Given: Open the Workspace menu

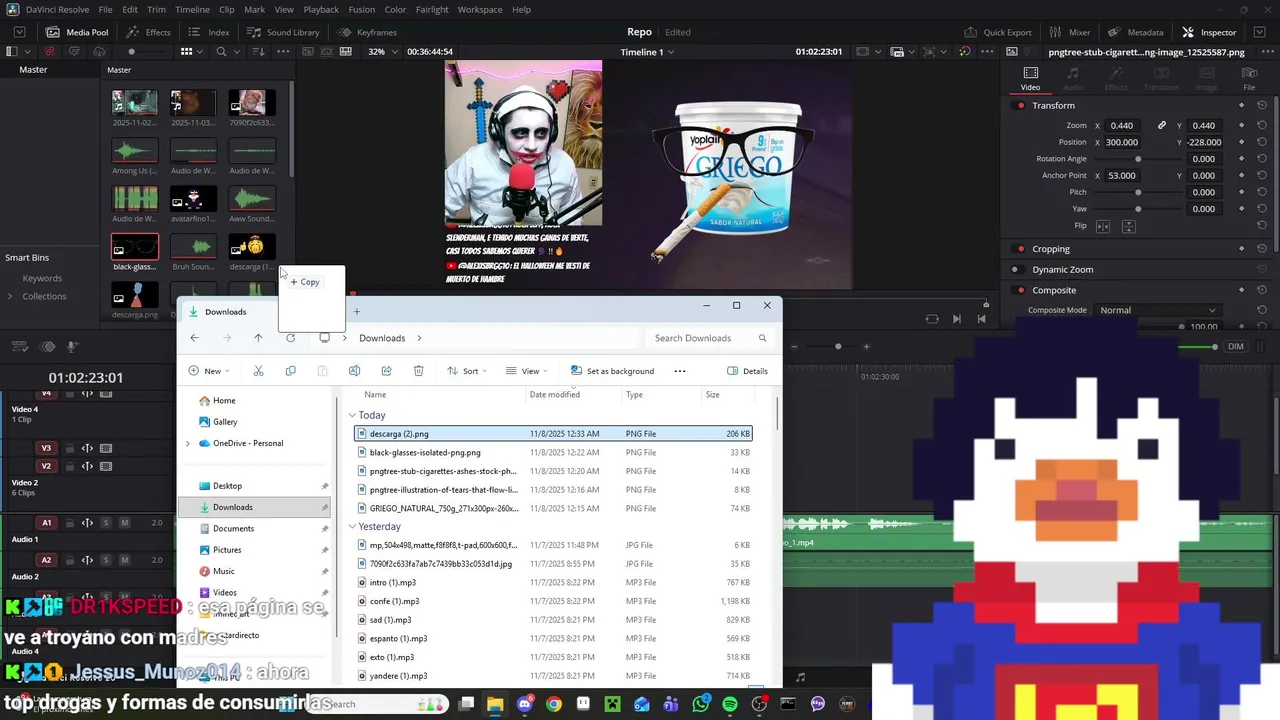Looking at the screenshot, I should (480, 9).
